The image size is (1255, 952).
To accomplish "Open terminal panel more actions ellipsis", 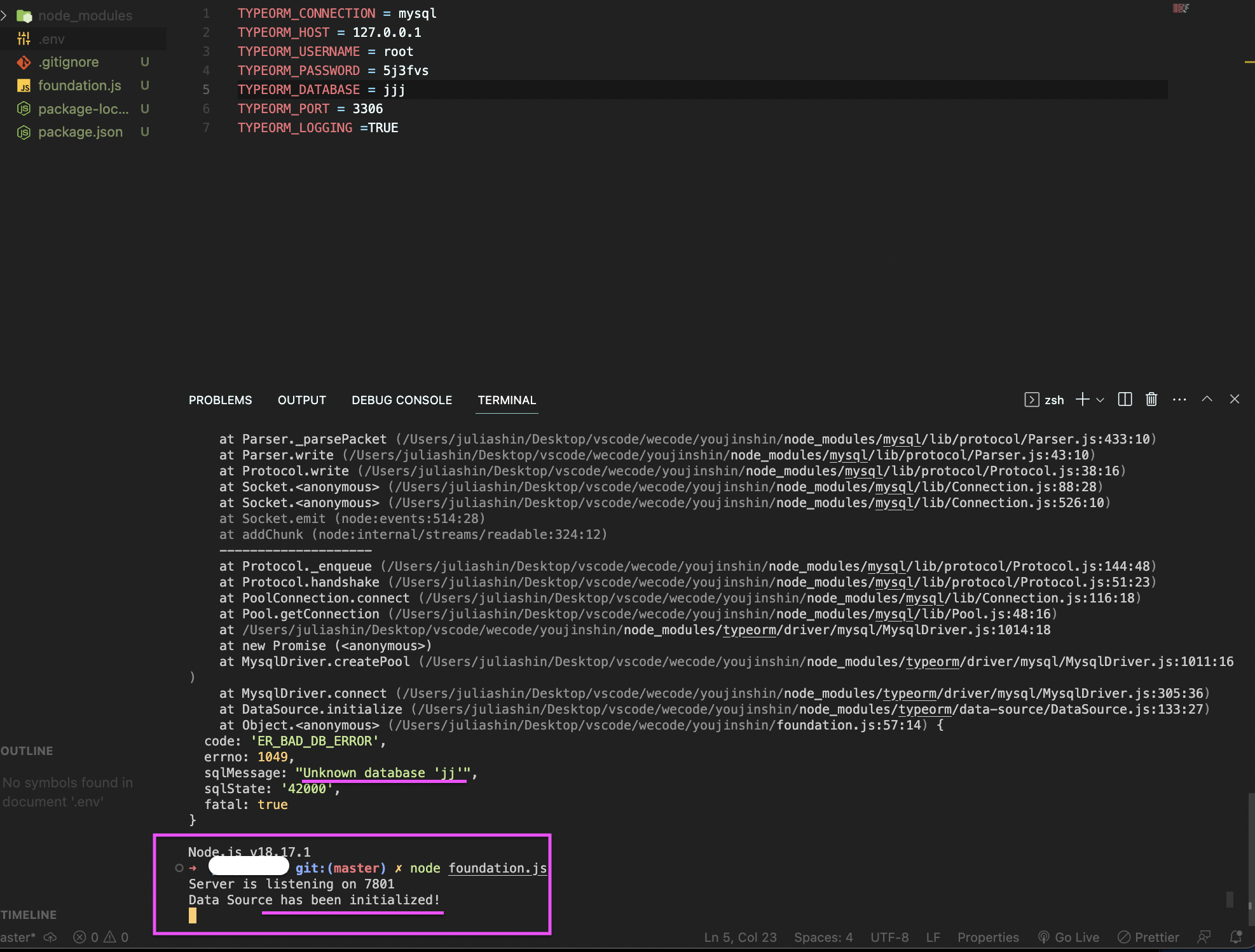I will tap(1179, 400).
